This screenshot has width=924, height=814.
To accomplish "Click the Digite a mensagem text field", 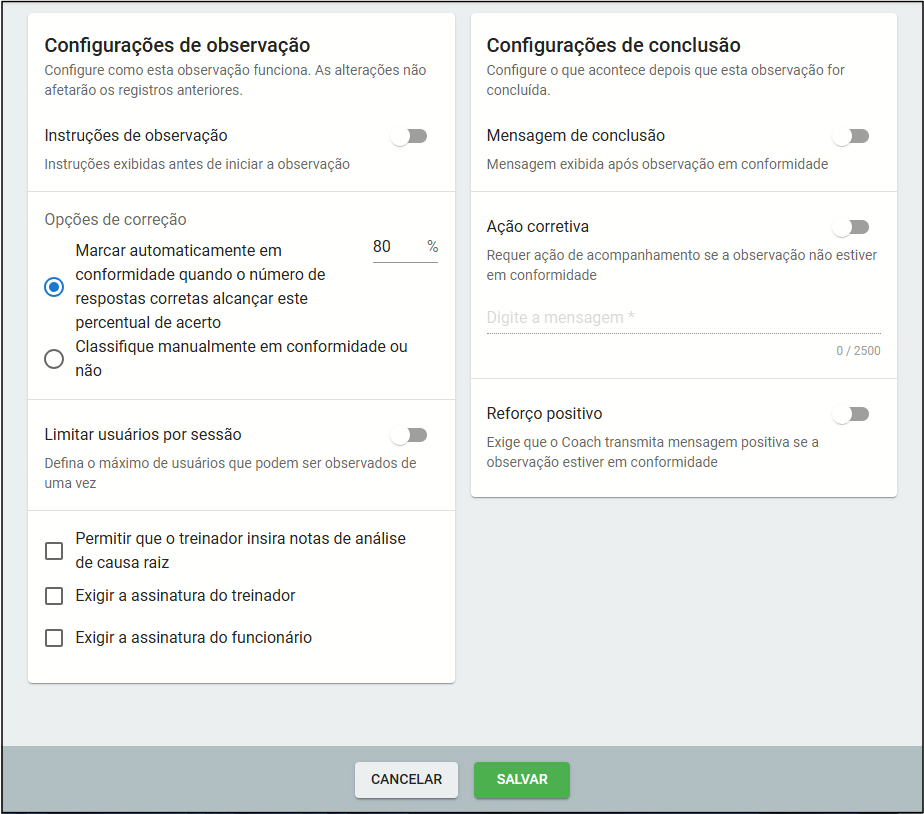I will [x=682, y=318].
